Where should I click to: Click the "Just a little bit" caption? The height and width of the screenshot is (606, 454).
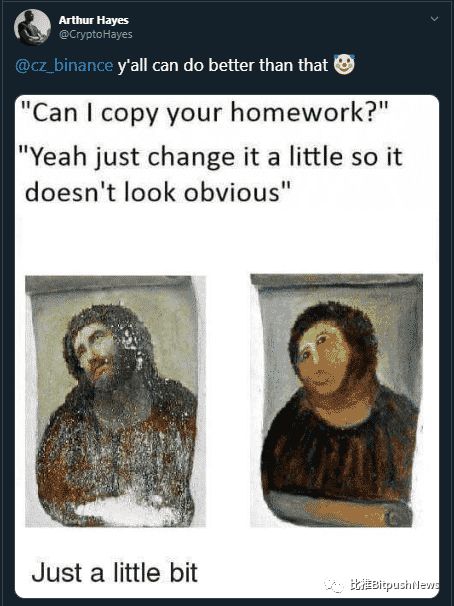tap(115, 572)
